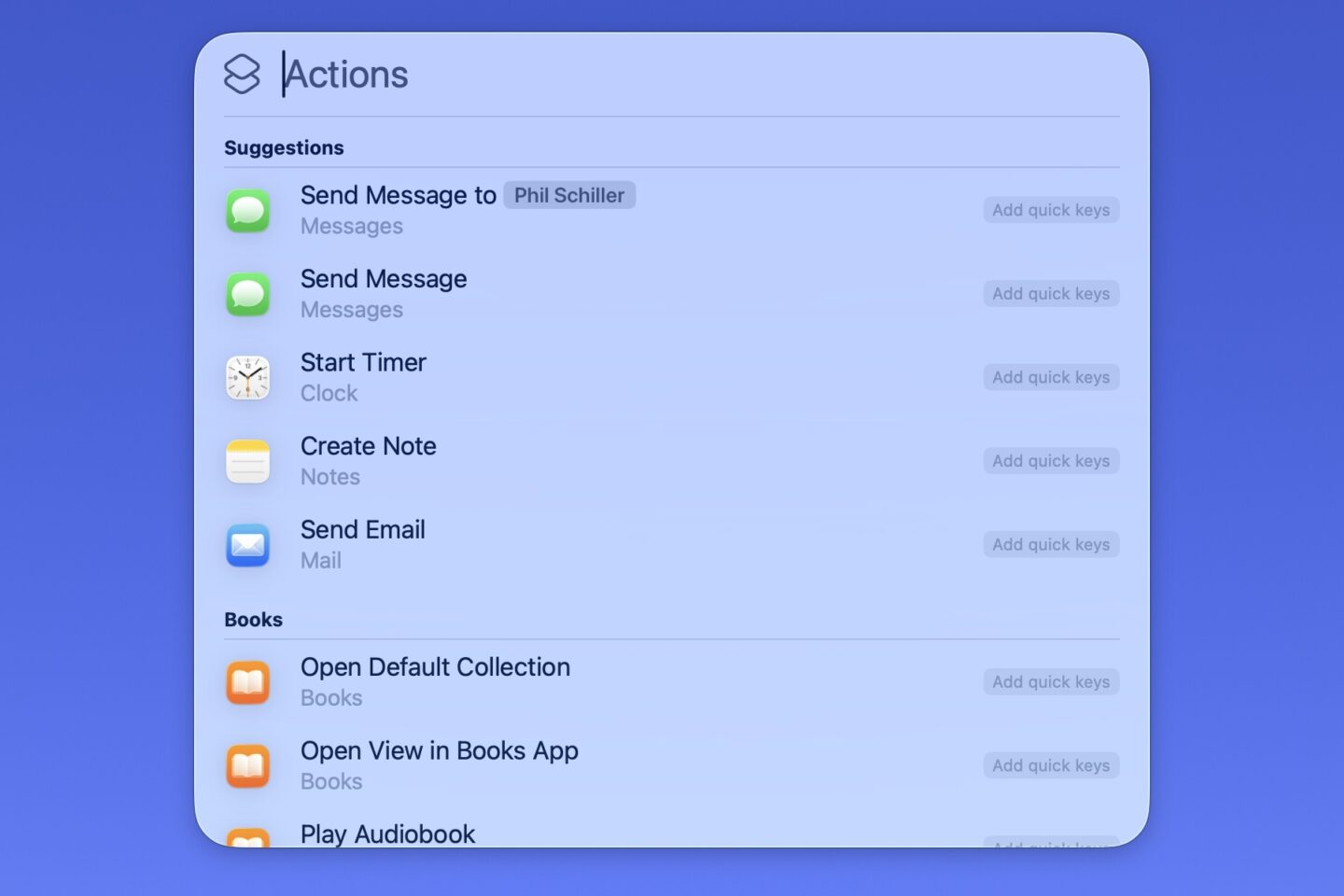Choose the Create Note action

(x=368, y=446)
